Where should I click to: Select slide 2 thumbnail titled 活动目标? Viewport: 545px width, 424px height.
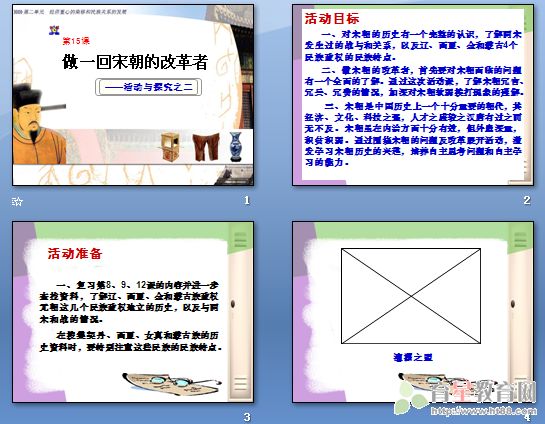click(413, 95)
